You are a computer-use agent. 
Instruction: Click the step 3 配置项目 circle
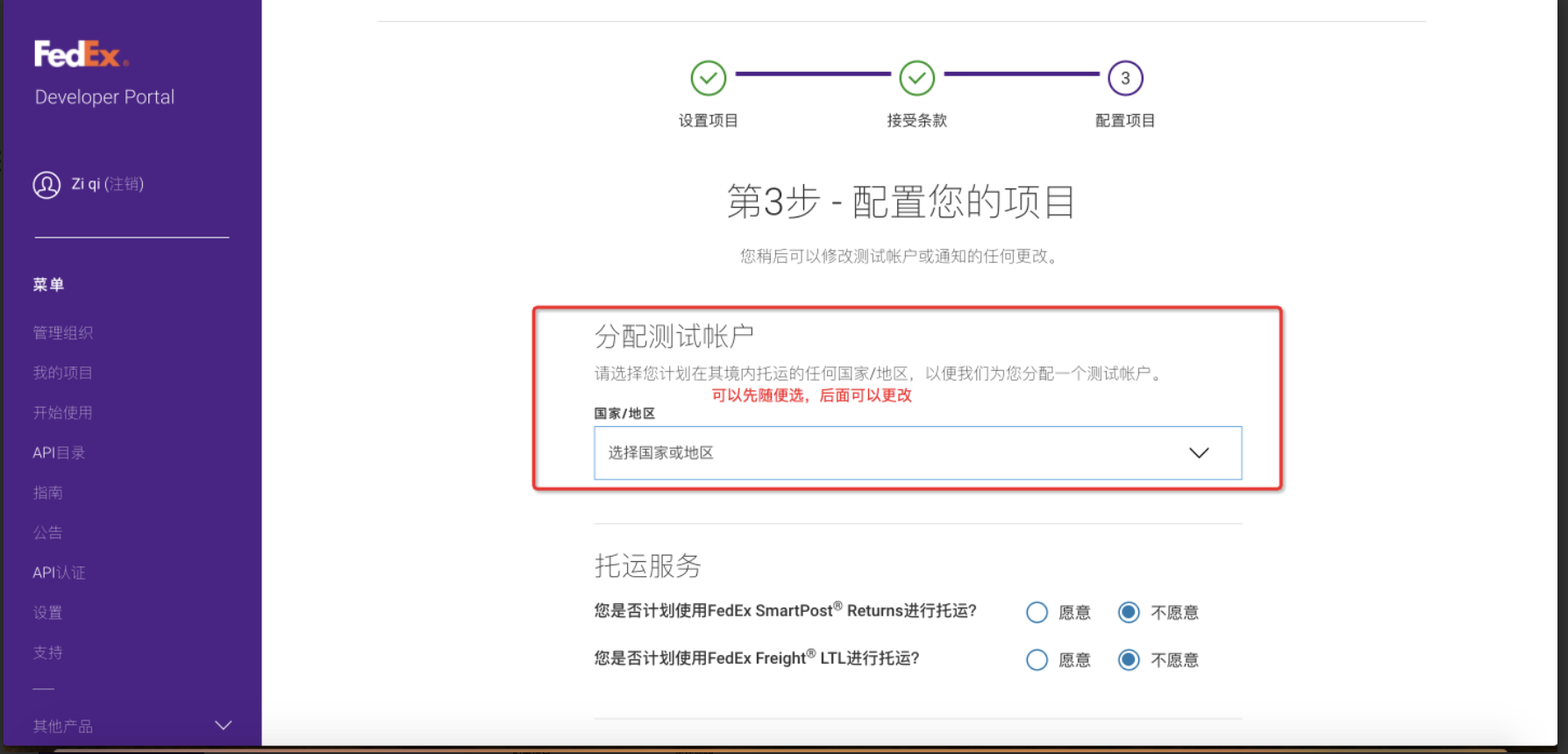pos(1125,78)
